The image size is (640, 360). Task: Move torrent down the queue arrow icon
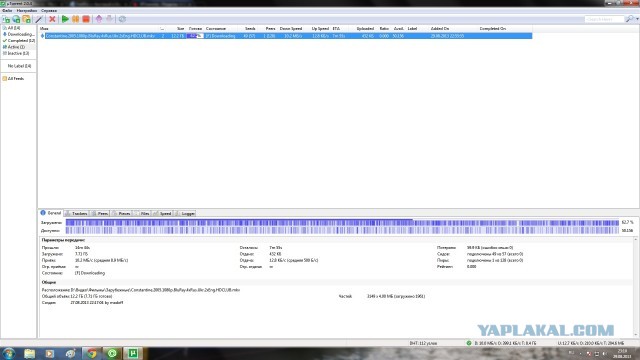[x=109, y=19]
